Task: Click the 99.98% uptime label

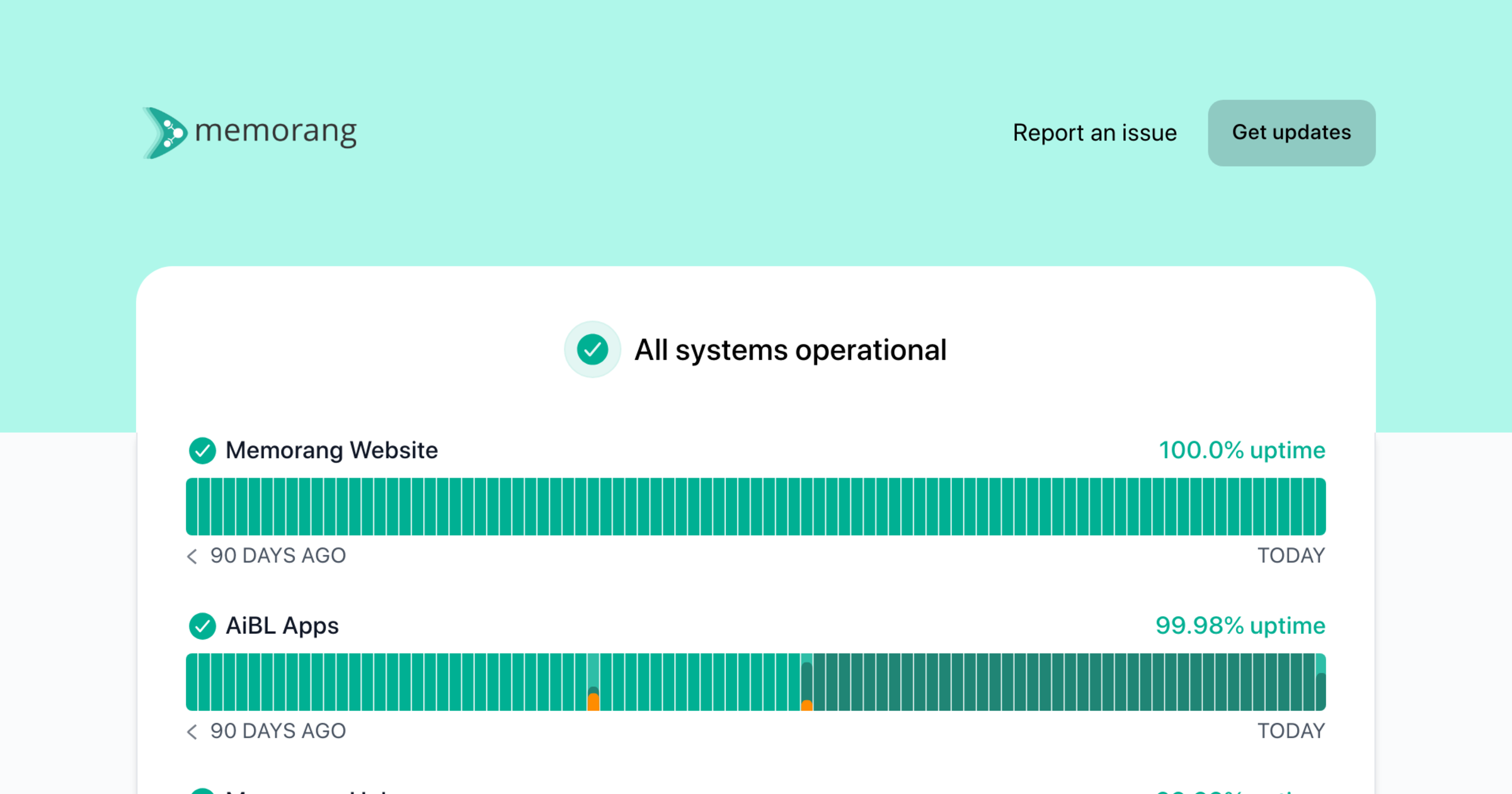Action: click(1240, 626)
